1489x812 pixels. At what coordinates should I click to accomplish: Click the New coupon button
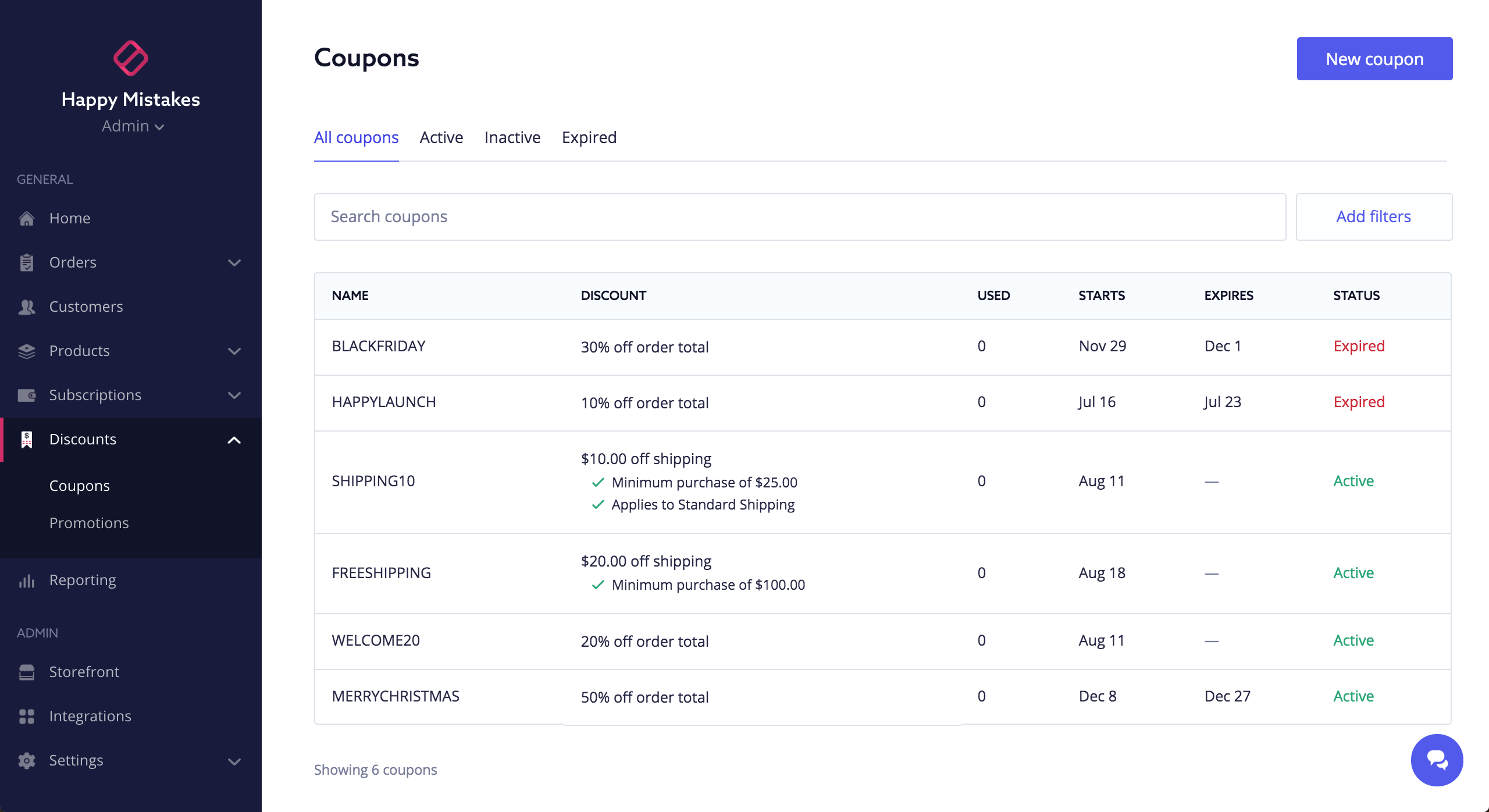pos(1374,59)
